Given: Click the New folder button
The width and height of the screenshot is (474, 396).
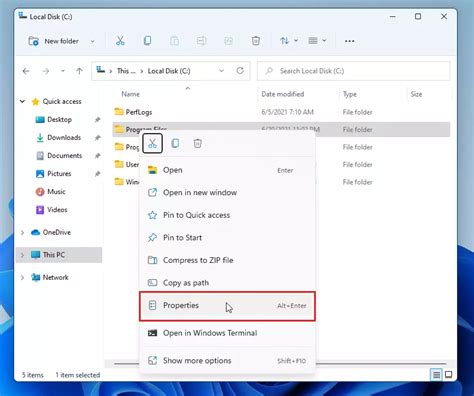Looking at the screenshot, I should click(53, 41).
